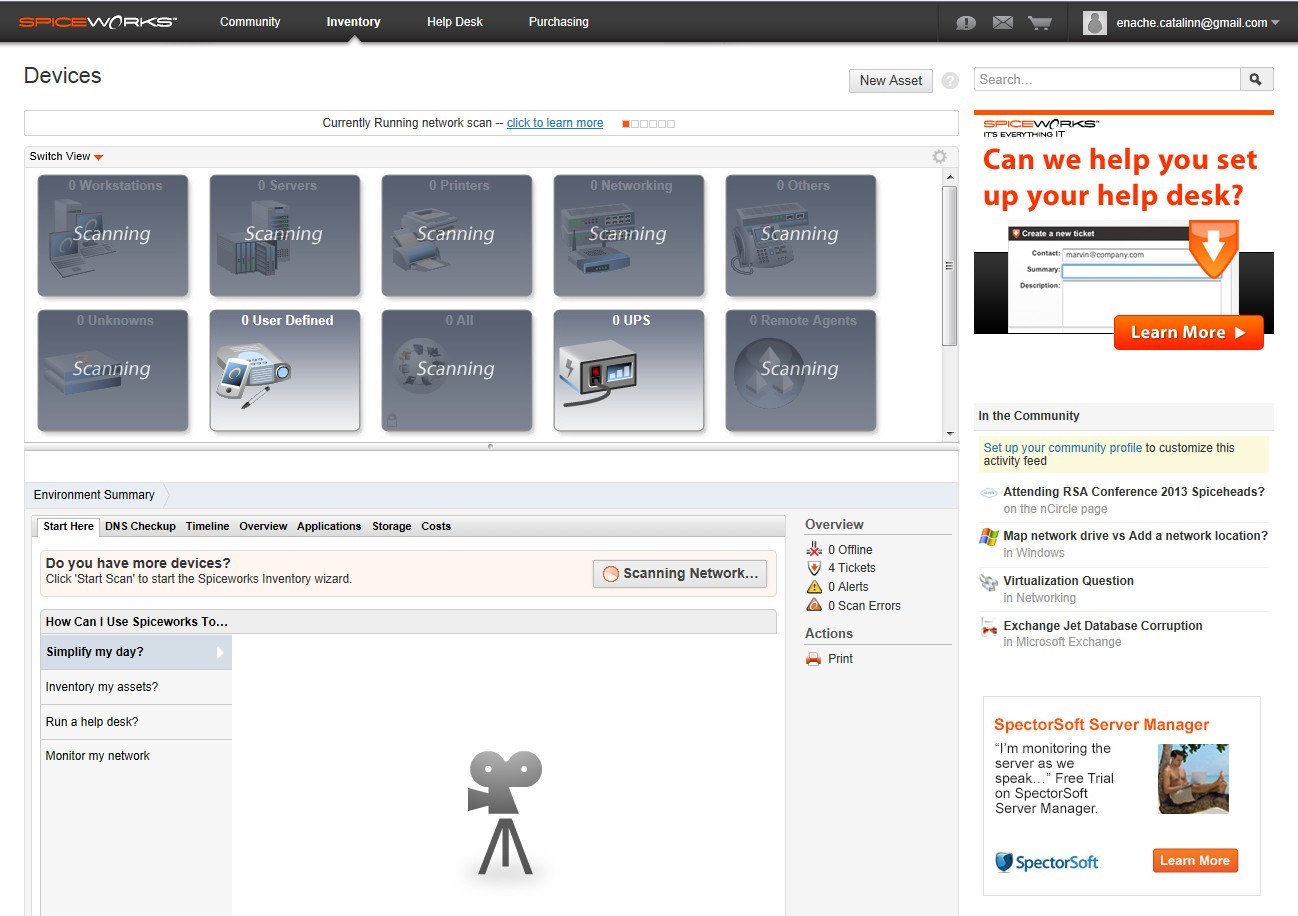This screenshot has height=916, width=1298.
Task: Click the Tickets status icon
Action: tap(813, 568)
